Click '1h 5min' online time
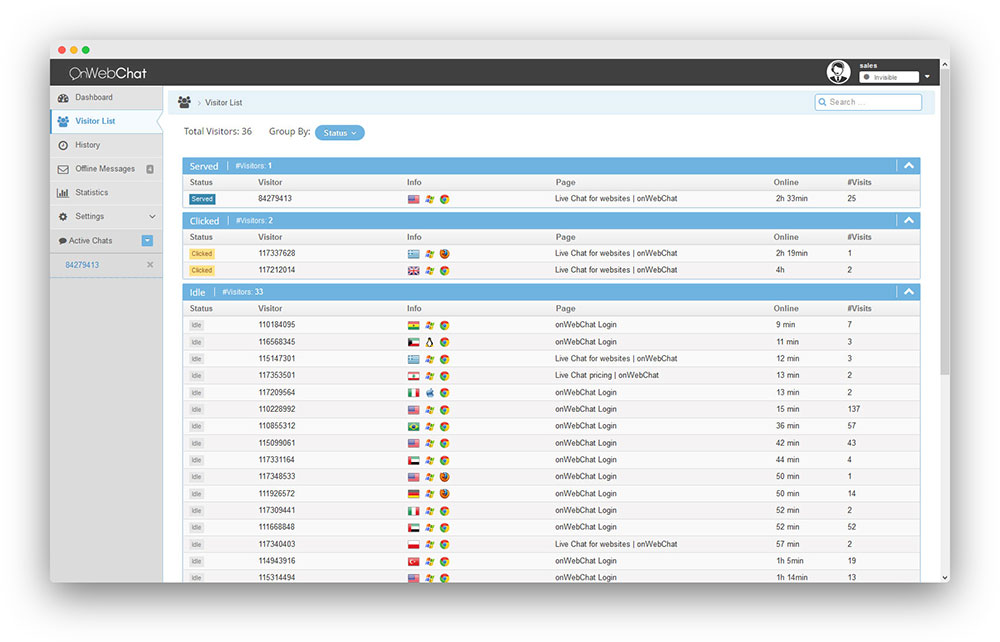This screenshot has width=1000, height=642. click(790, 561)
